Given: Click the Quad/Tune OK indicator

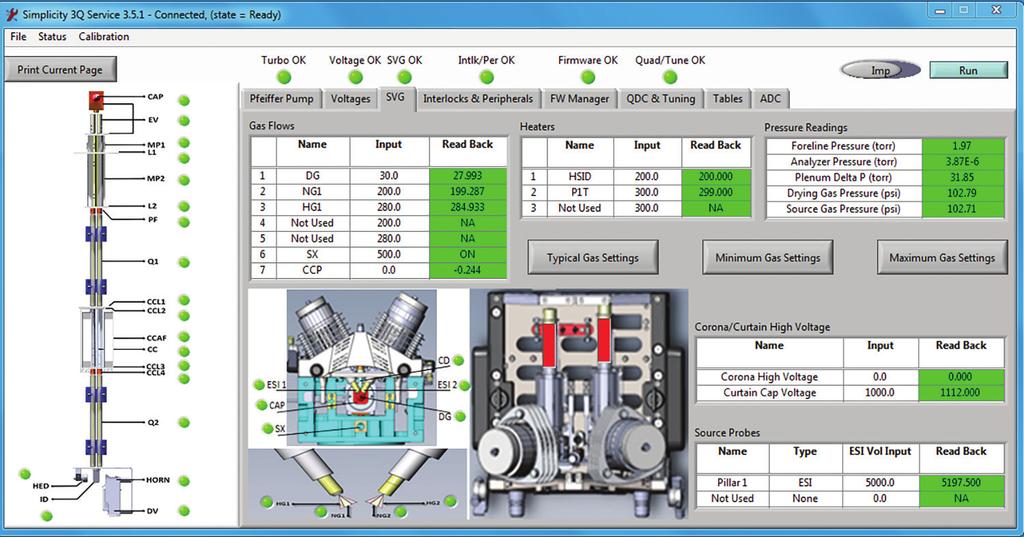Looking at the screenshot, I should (670, 77).
